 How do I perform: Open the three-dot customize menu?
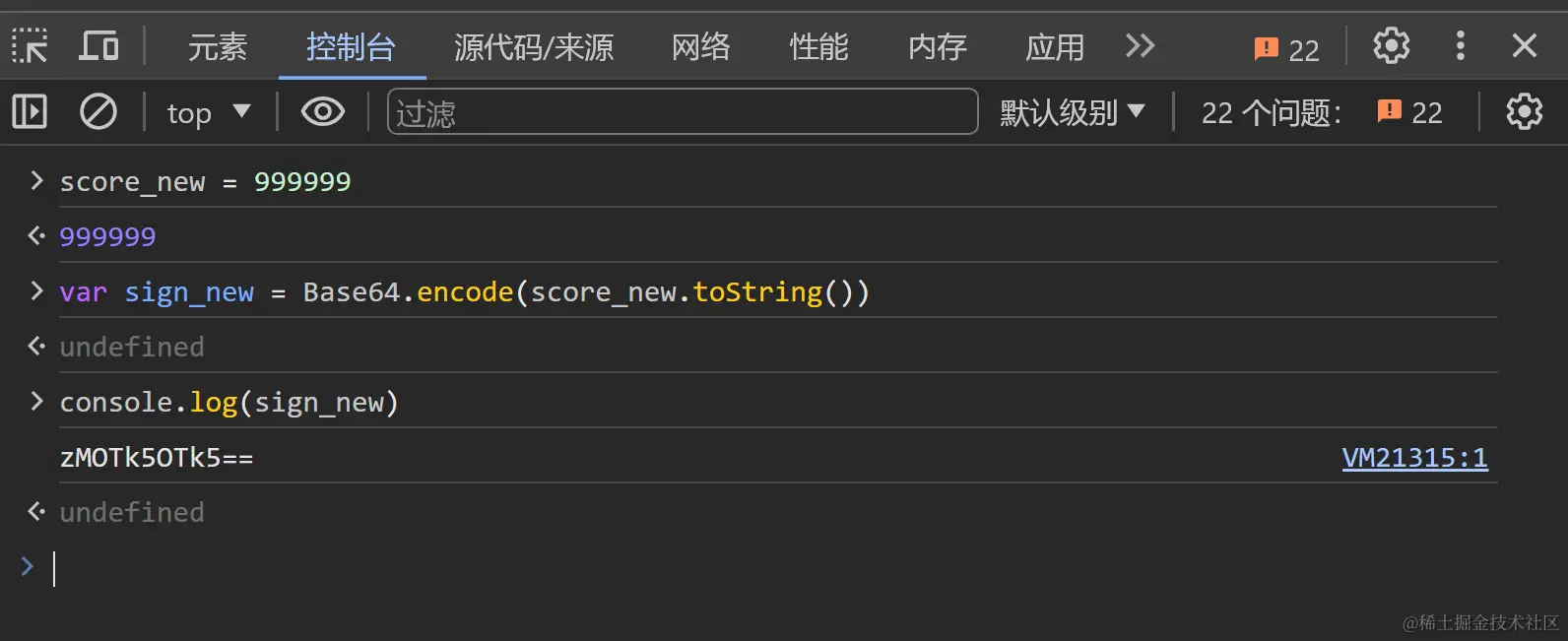(1460, 46)
